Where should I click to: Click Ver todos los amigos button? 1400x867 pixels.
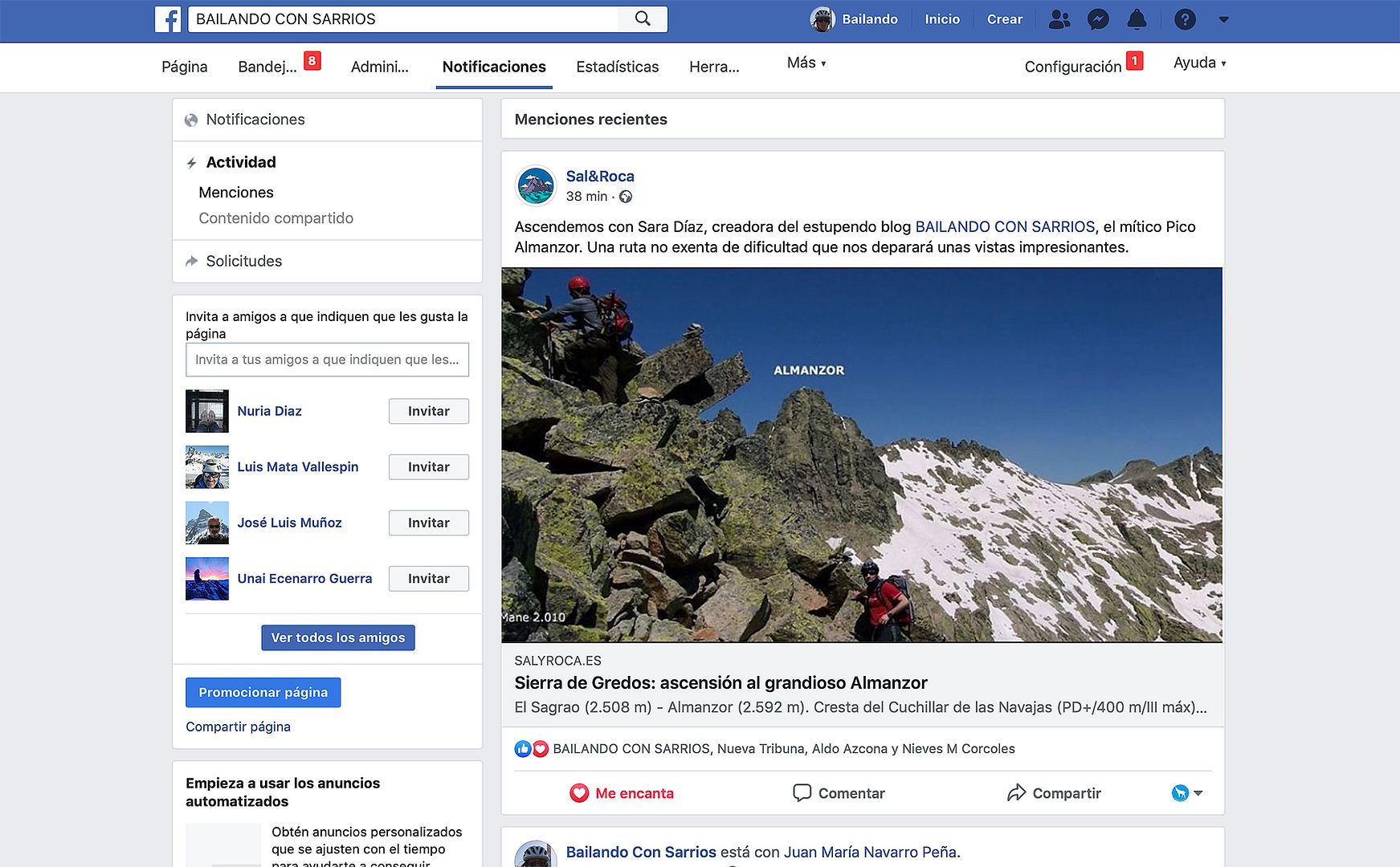click(x=338, y=637)
